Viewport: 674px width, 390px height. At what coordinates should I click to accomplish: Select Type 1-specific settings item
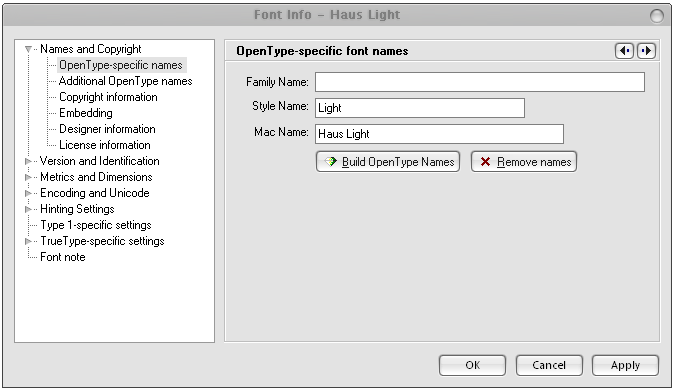point(96,225)
